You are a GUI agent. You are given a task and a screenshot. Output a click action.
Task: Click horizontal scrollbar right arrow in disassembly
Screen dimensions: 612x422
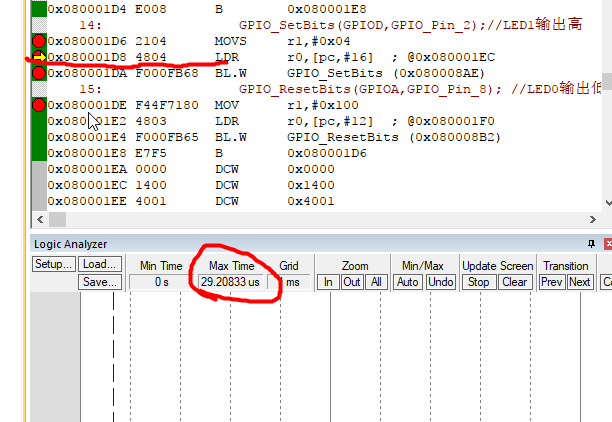click(x=593, y=219)
